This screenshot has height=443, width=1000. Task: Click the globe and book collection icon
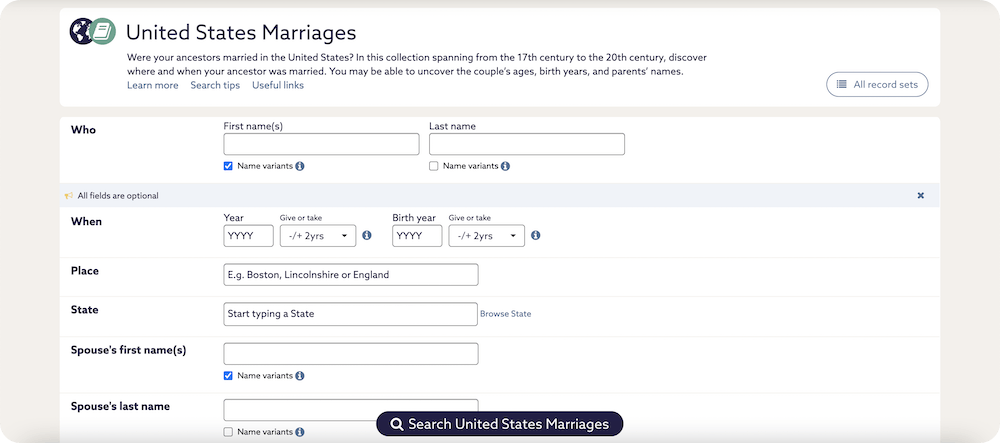(x=92, y=32)
